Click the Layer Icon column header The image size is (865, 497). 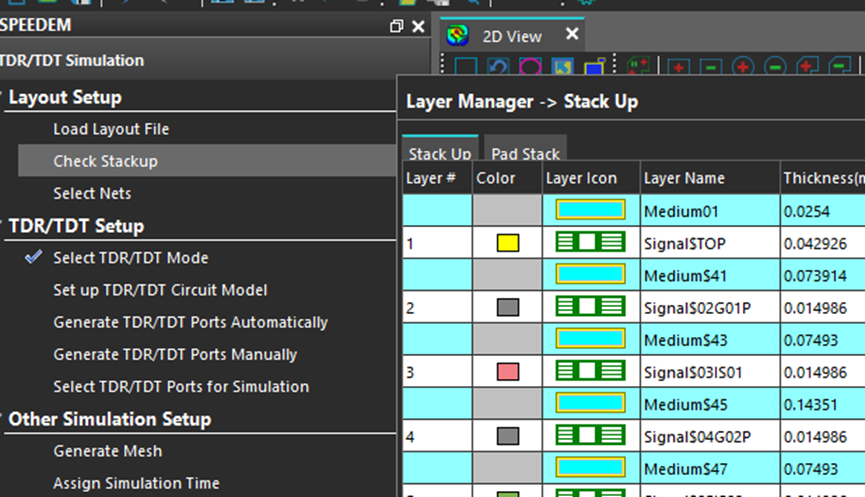click(x=591, y=178)
